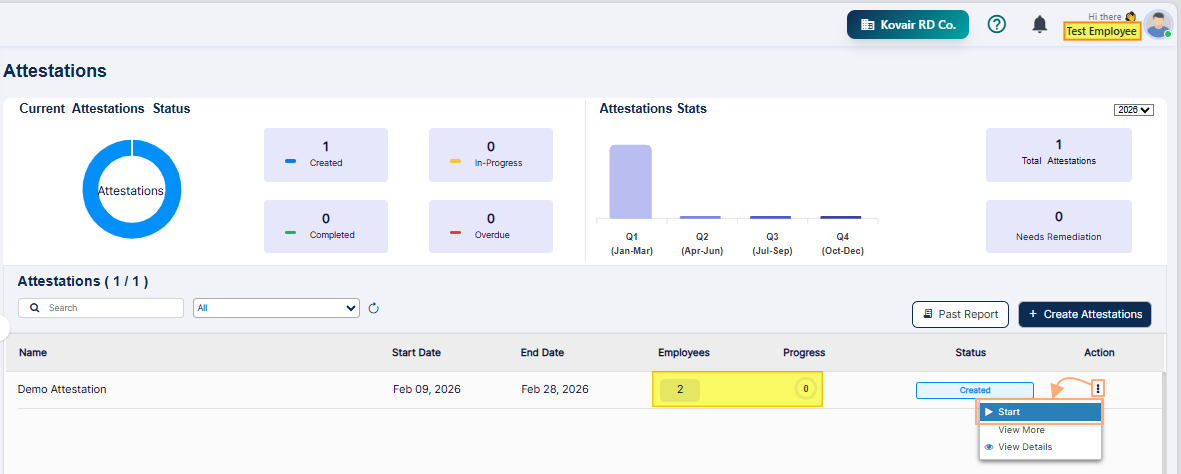Image resolution: width=1181 pixels, height=474 pixels.
Task: Click the Q1 (Jan-Mar) bar in chart
Action: [x=630, y=182]
